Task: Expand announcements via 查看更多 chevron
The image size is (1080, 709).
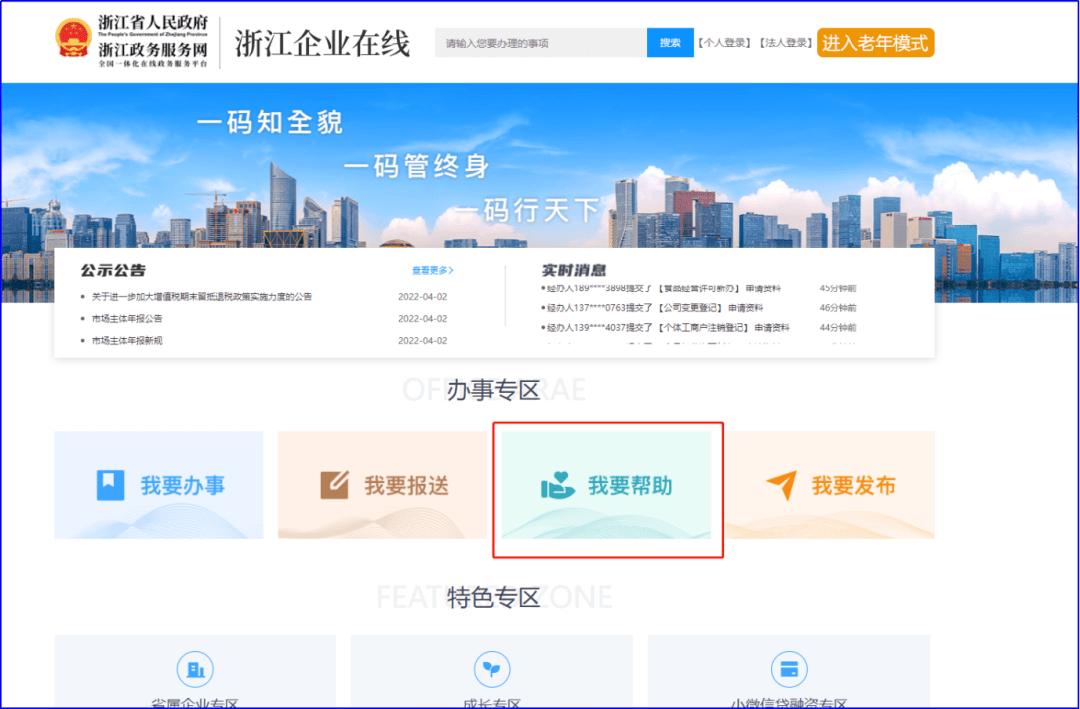Action: pos(434,270)
